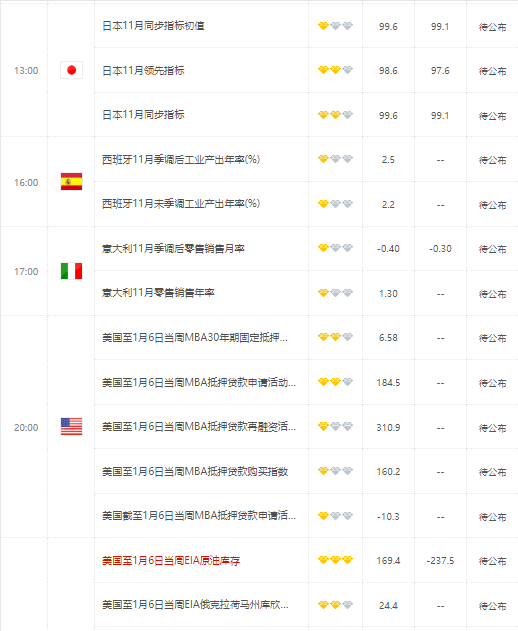Open 美国至1月6日当周MBA30年期固定抵押 entry
518x631 pixels.
click(x=194, y=337)
